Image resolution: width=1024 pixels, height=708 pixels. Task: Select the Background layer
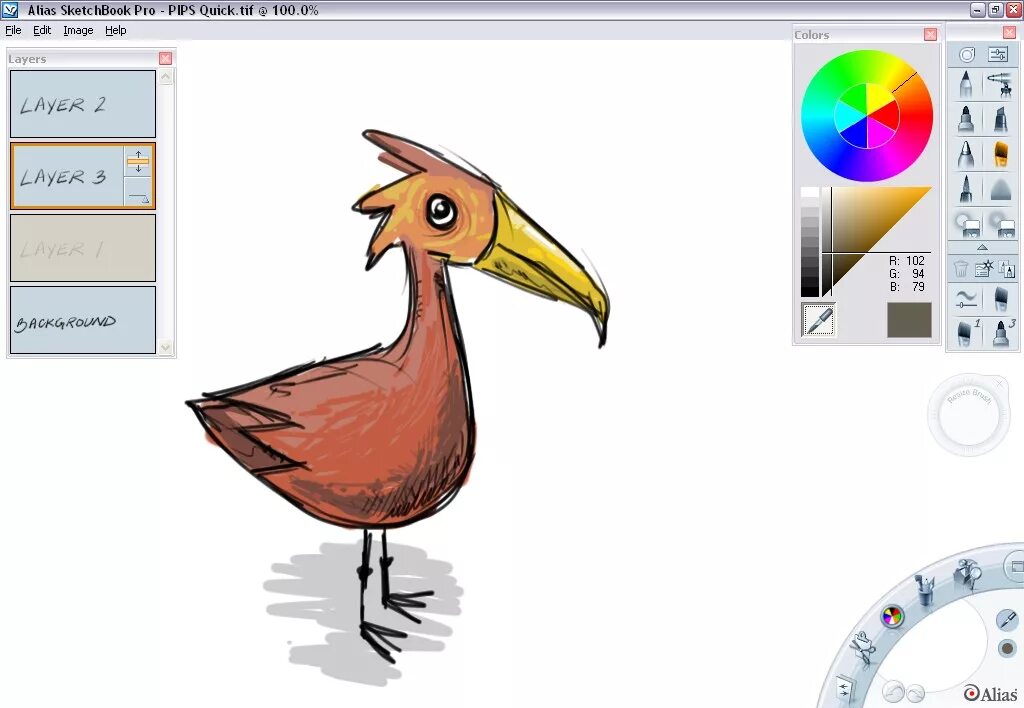click(83, 320)
